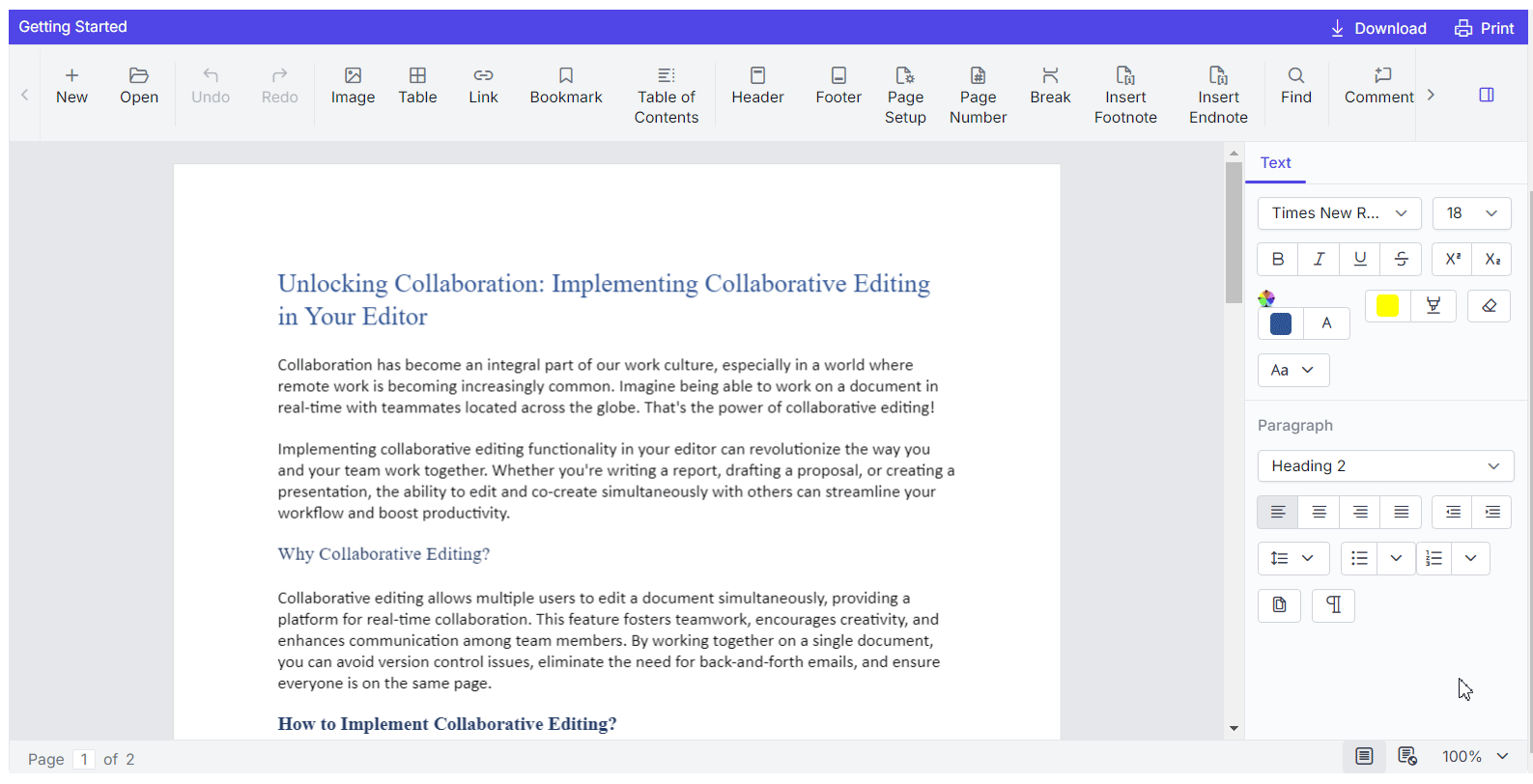Select the Text properties tab
Screen dimensions: 1533x784
pyautogui.click(x=1275, y=163)
